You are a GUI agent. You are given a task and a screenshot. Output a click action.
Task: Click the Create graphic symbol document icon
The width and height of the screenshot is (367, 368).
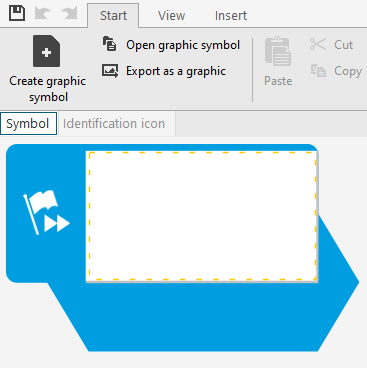47,51
